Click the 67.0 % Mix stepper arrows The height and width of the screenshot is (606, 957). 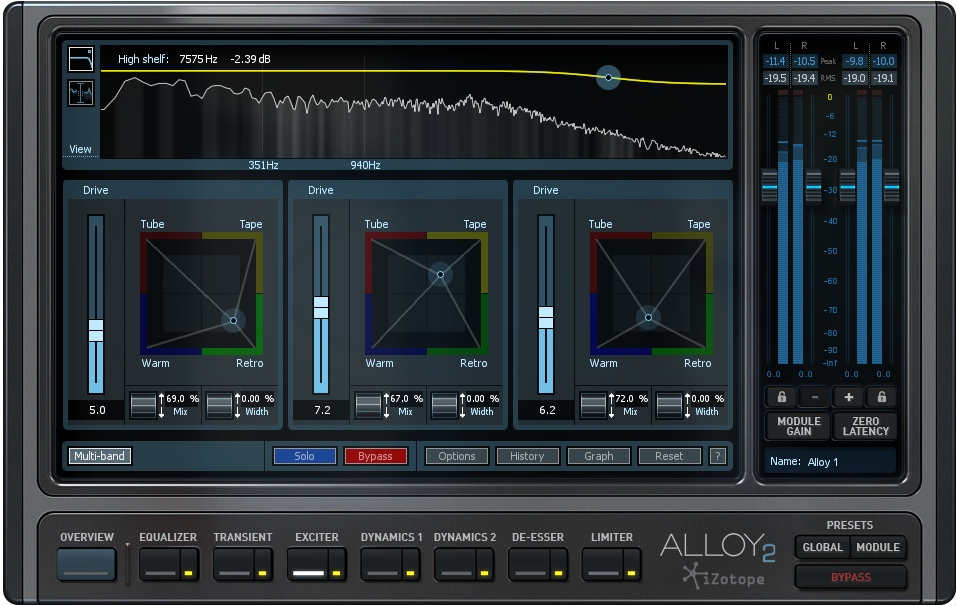[387, 405]
